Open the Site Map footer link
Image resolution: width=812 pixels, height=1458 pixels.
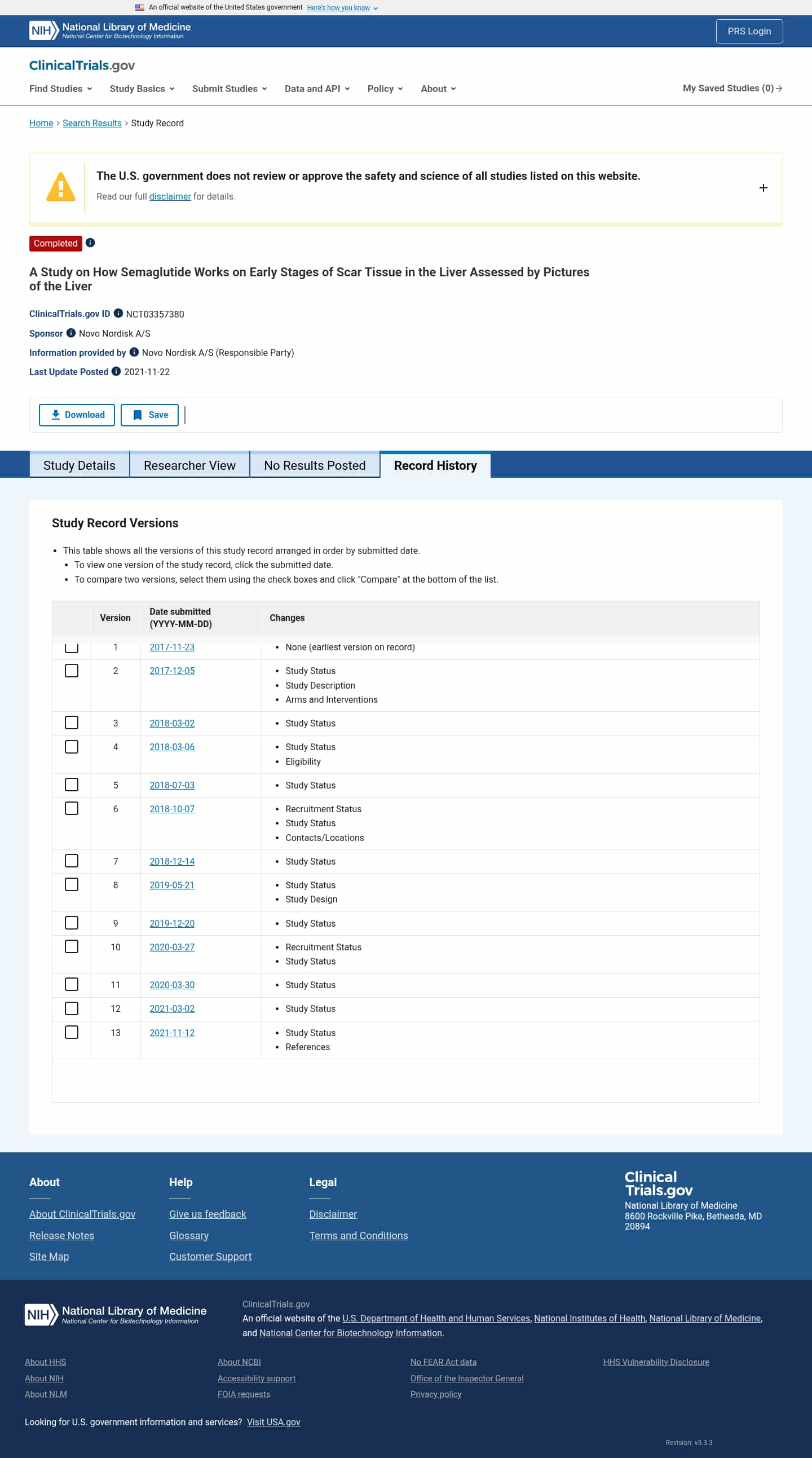49,1256
